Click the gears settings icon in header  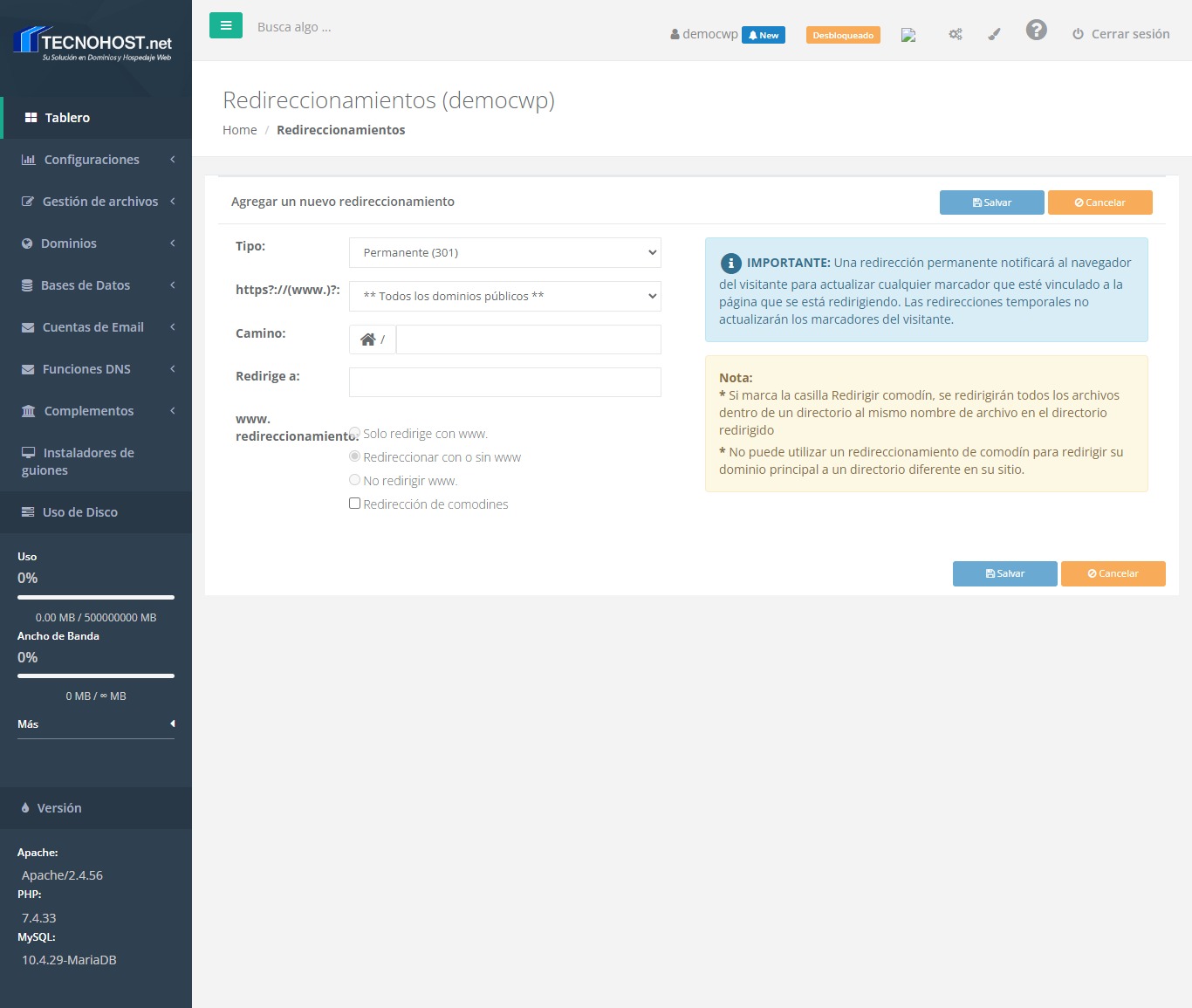[956, 35]
